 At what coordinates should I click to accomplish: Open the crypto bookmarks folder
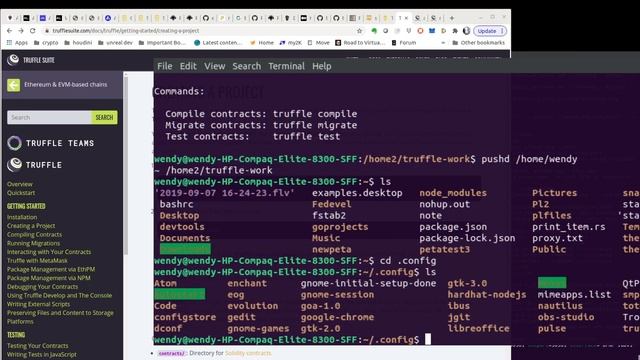(46, 42)
